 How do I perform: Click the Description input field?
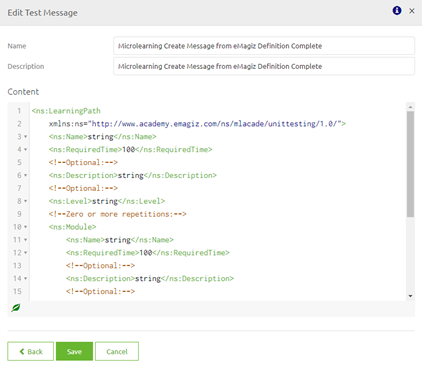pyautogui.click(x=264, y=66)
